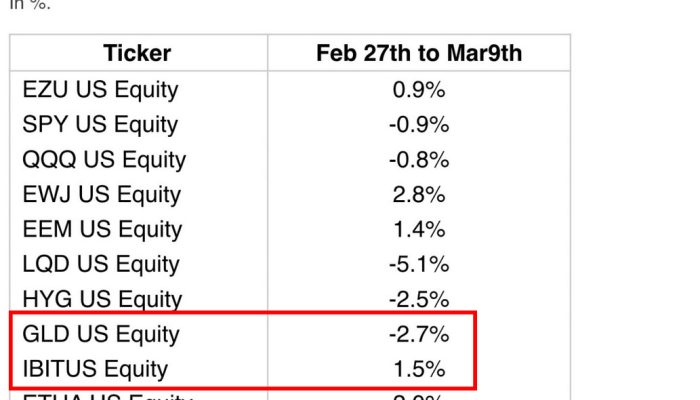Select the -0.9% value for SPY
The width and height of the screenshot is (700, 400).
tap(419, 124)
